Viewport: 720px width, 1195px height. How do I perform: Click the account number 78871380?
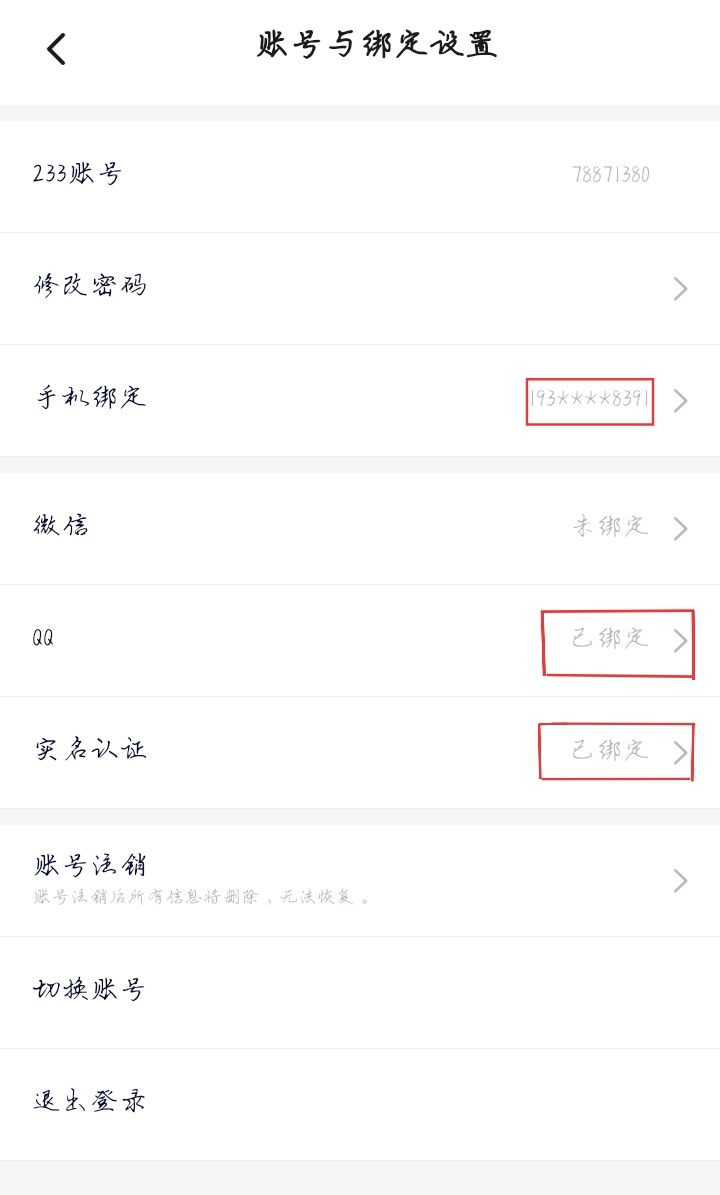click(x=610, y=175)
